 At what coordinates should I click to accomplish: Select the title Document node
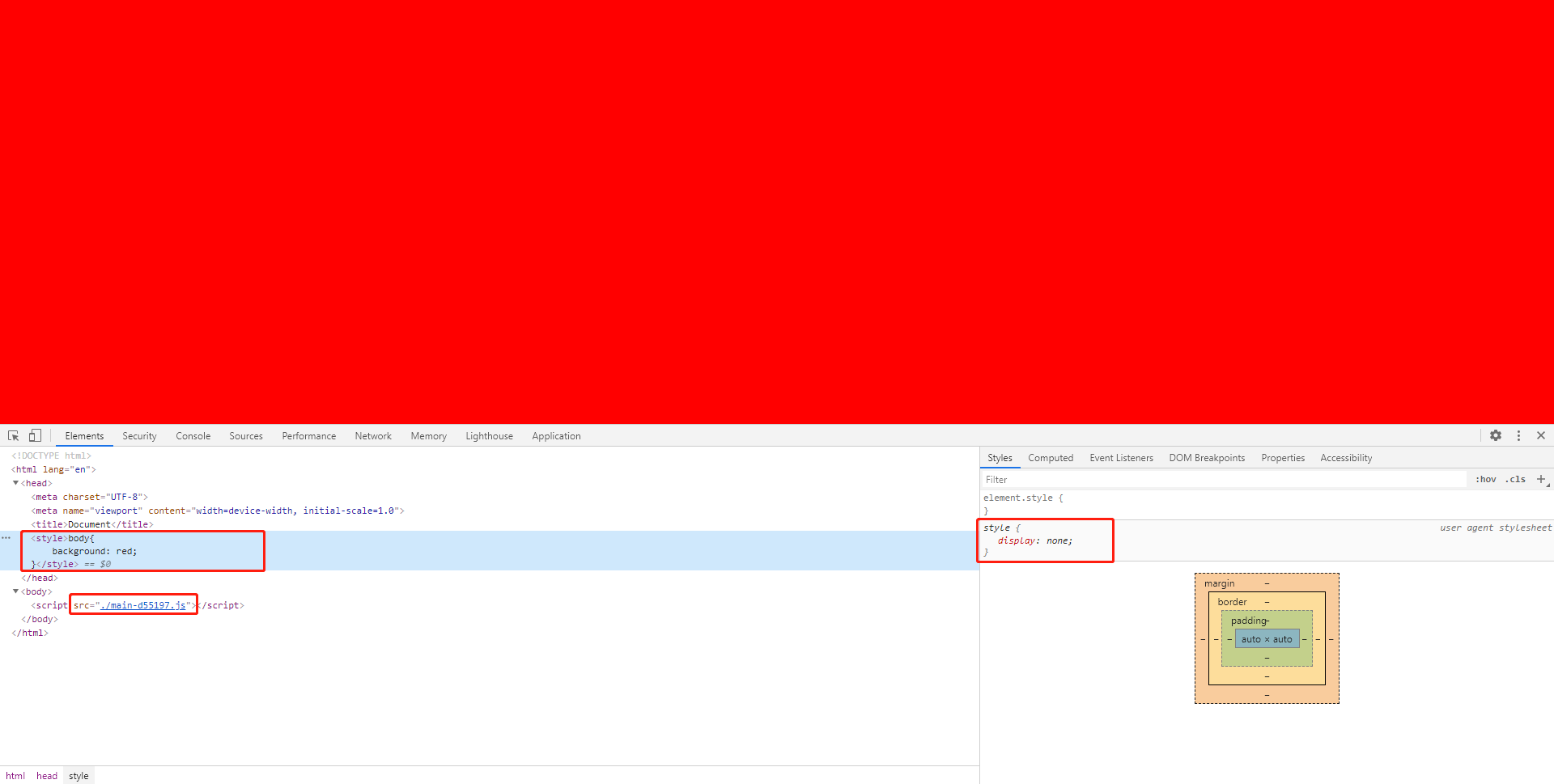[x=92, y=524]
